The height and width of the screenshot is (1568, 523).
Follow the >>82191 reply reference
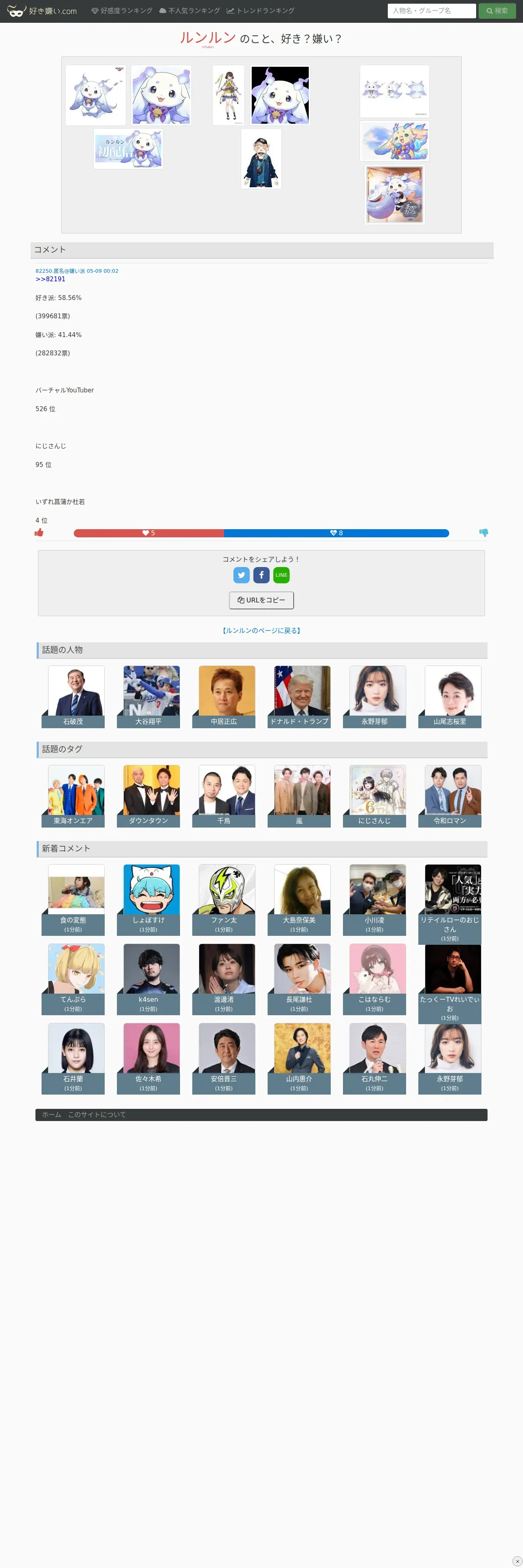[x=50, y=279]
